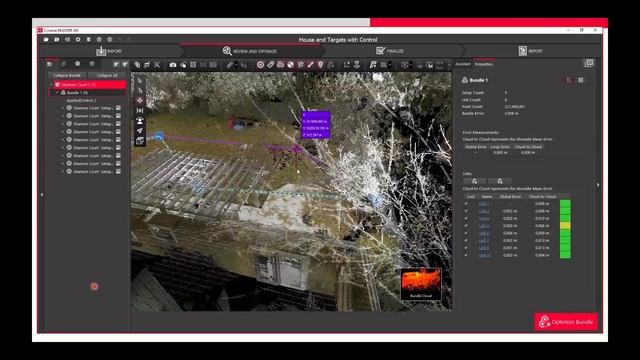Viewport: 640px width, 360px height.
Task: Click the 3D box view icon
Action: [140, 140]
